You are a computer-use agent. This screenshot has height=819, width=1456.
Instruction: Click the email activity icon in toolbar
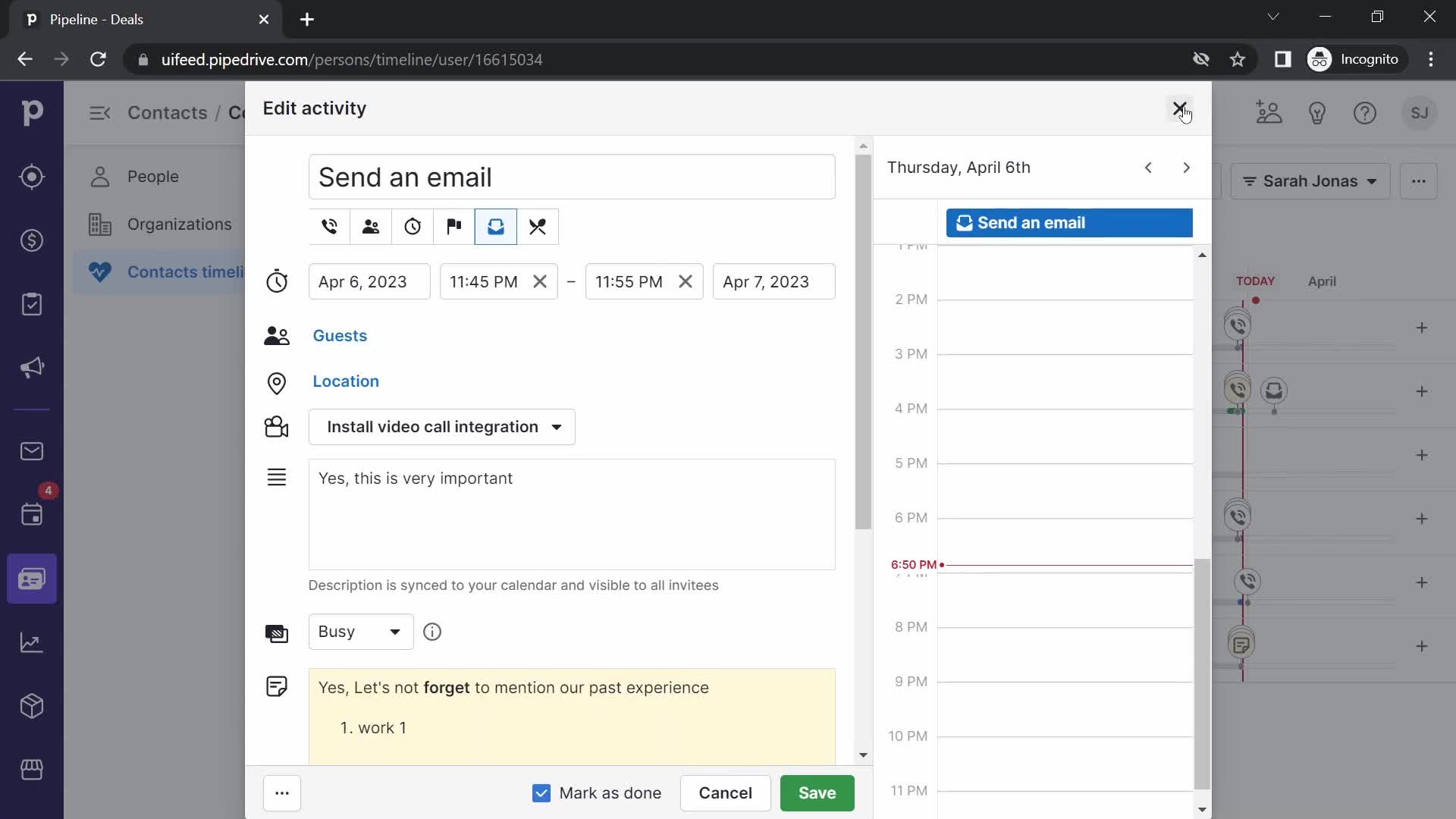point(495,226)
